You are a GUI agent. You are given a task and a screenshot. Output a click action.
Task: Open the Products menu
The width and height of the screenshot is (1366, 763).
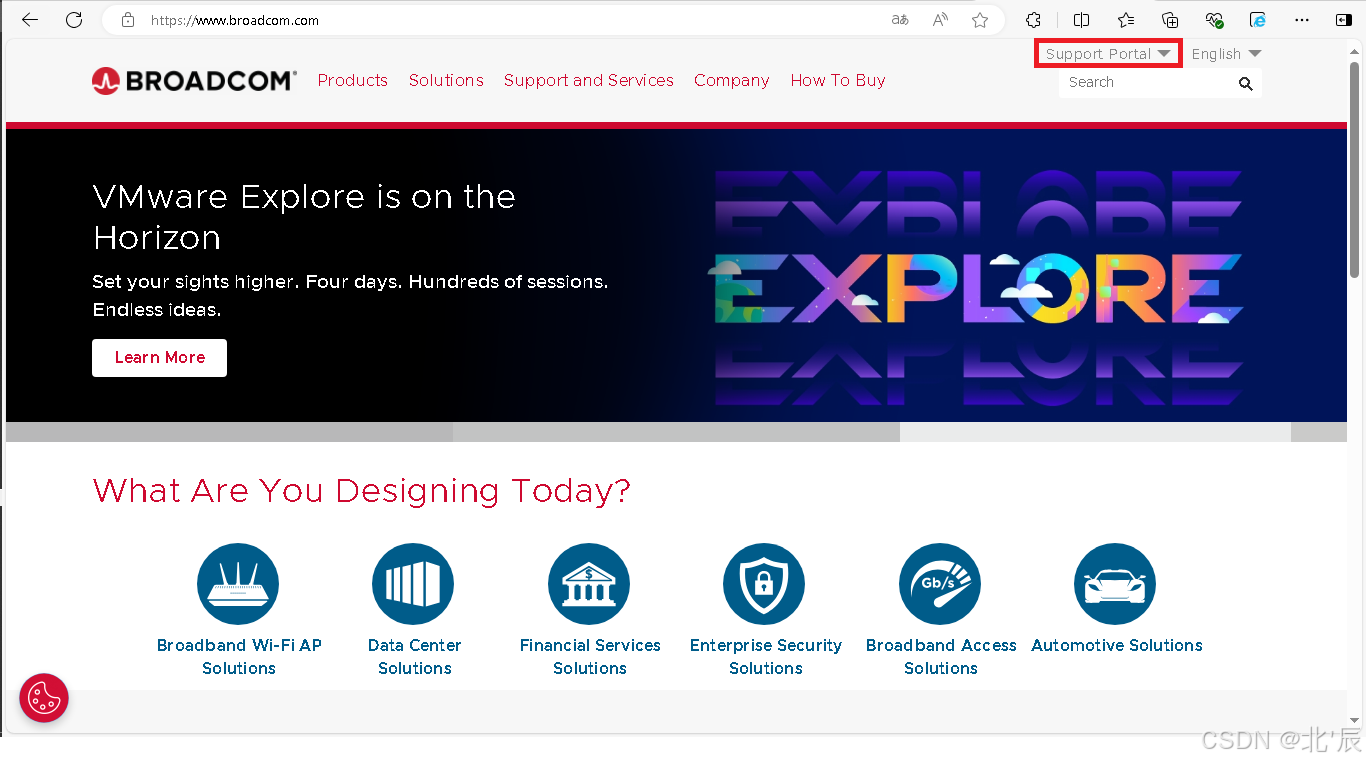(352, 80)
